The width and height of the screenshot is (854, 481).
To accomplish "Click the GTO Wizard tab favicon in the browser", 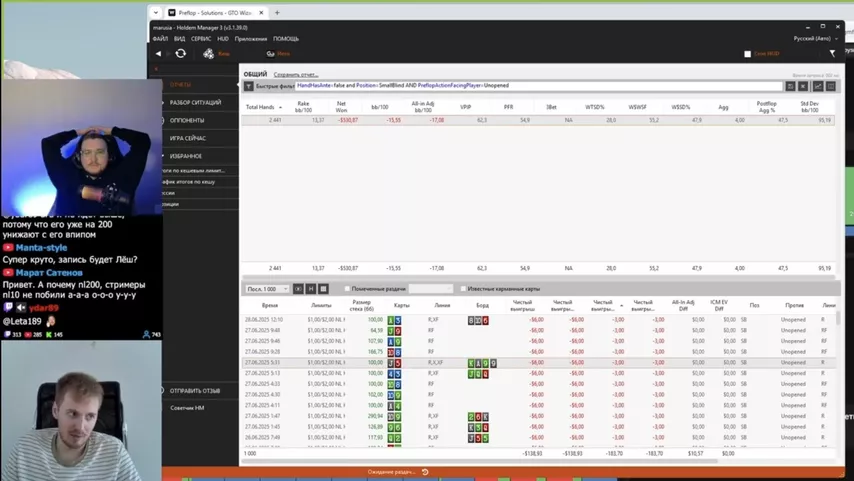I will (172, 13).
